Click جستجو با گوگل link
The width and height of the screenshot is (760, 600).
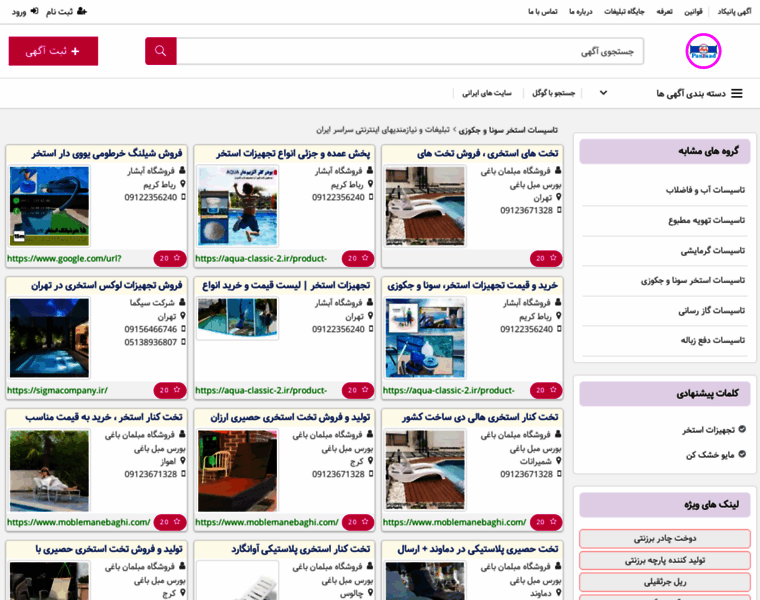(554, 93)
